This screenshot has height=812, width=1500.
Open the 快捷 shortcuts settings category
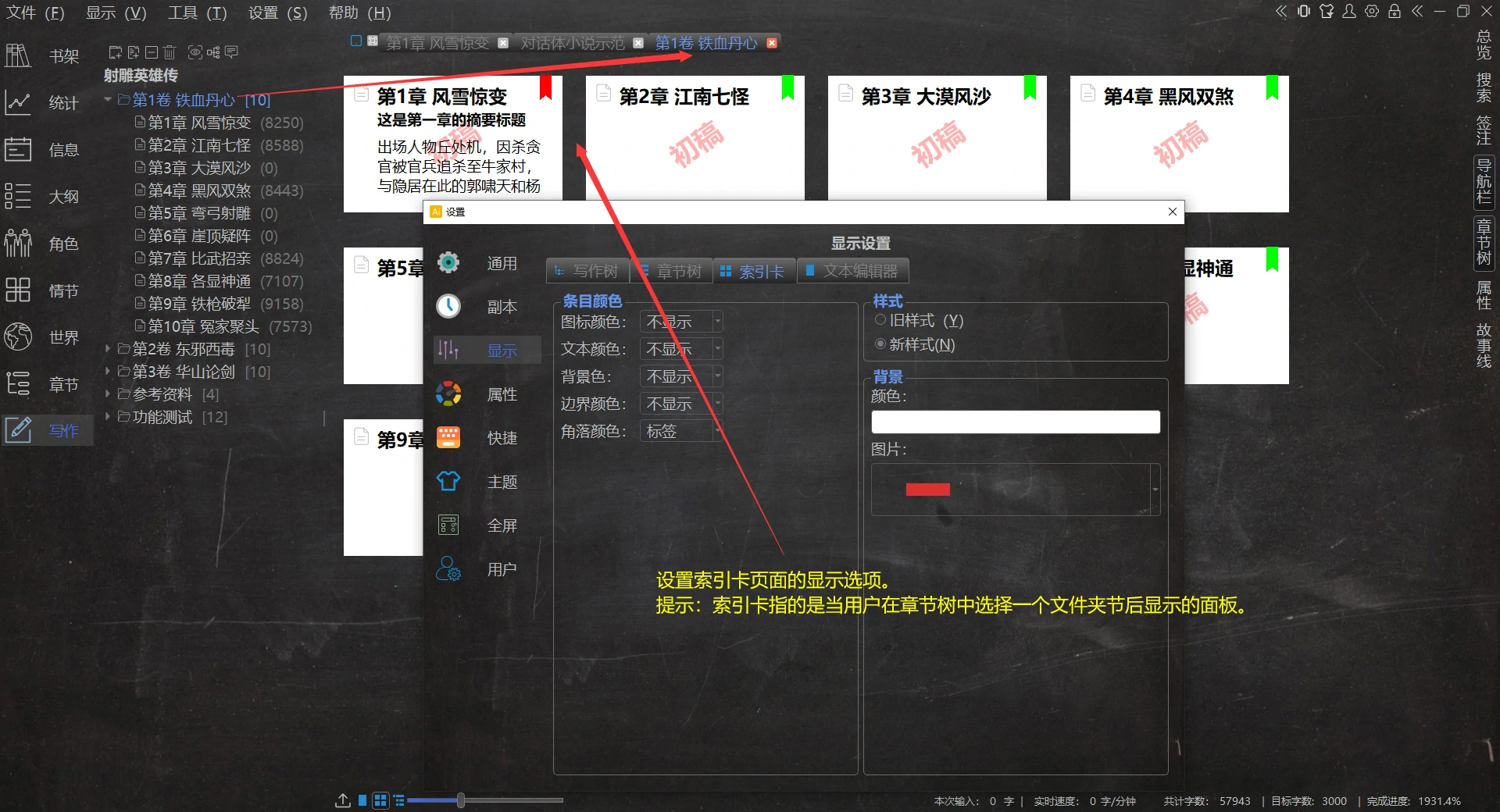[x=487, y=438]
